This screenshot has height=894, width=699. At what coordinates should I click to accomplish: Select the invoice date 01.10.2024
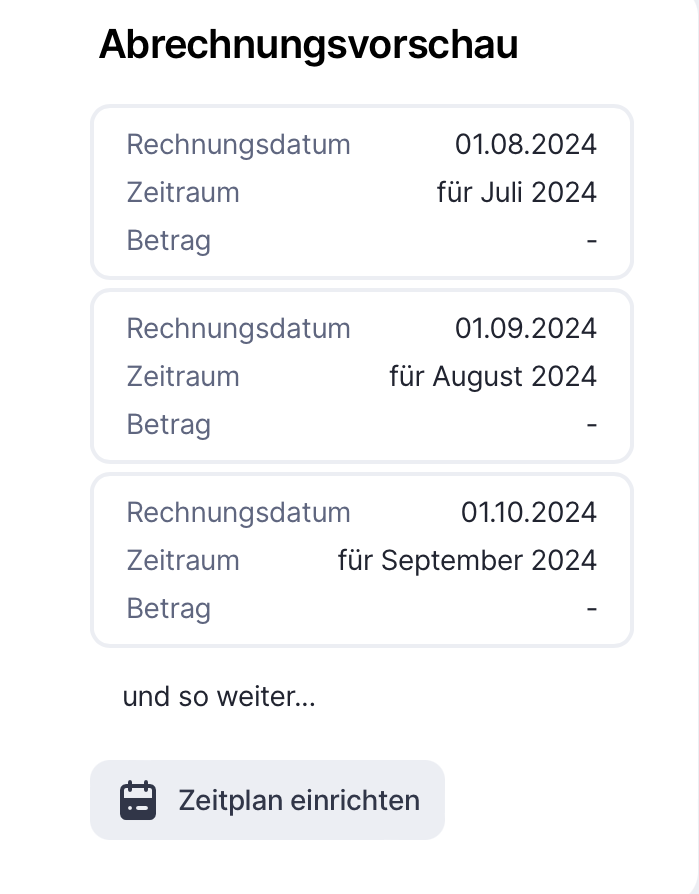[x=528, y=513]
